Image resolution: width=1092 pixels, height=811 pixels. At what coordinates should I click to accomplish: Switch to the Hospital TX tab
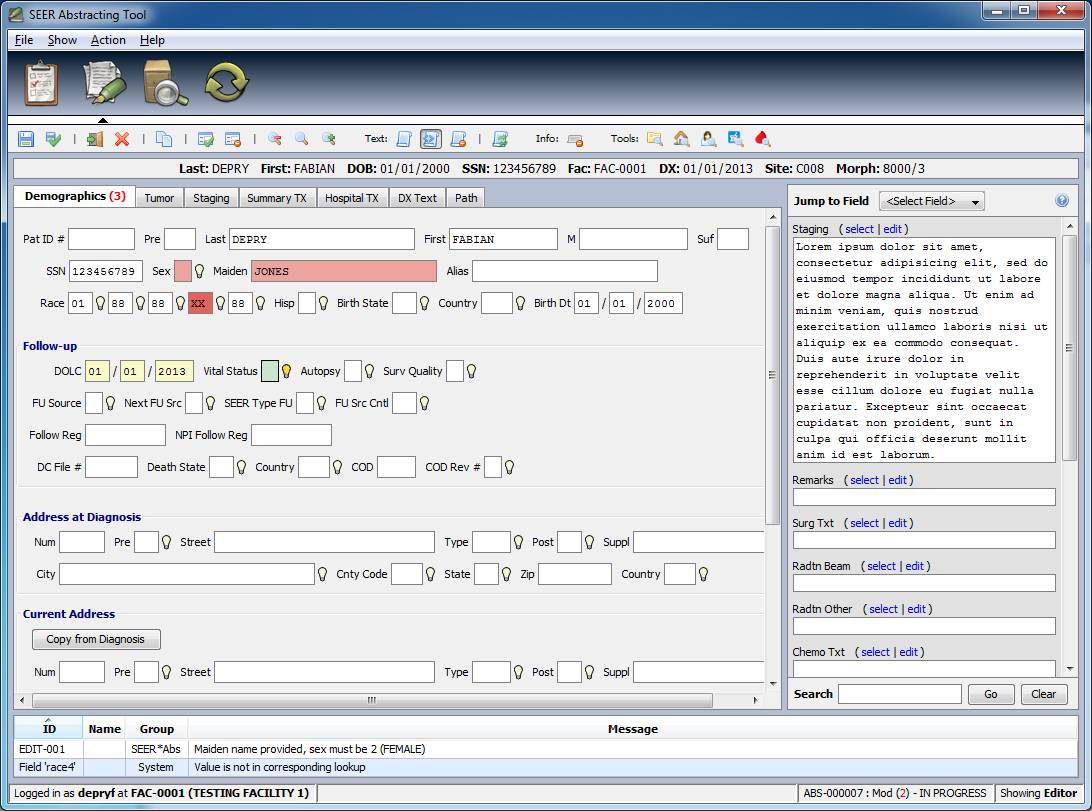click(352, 198)
